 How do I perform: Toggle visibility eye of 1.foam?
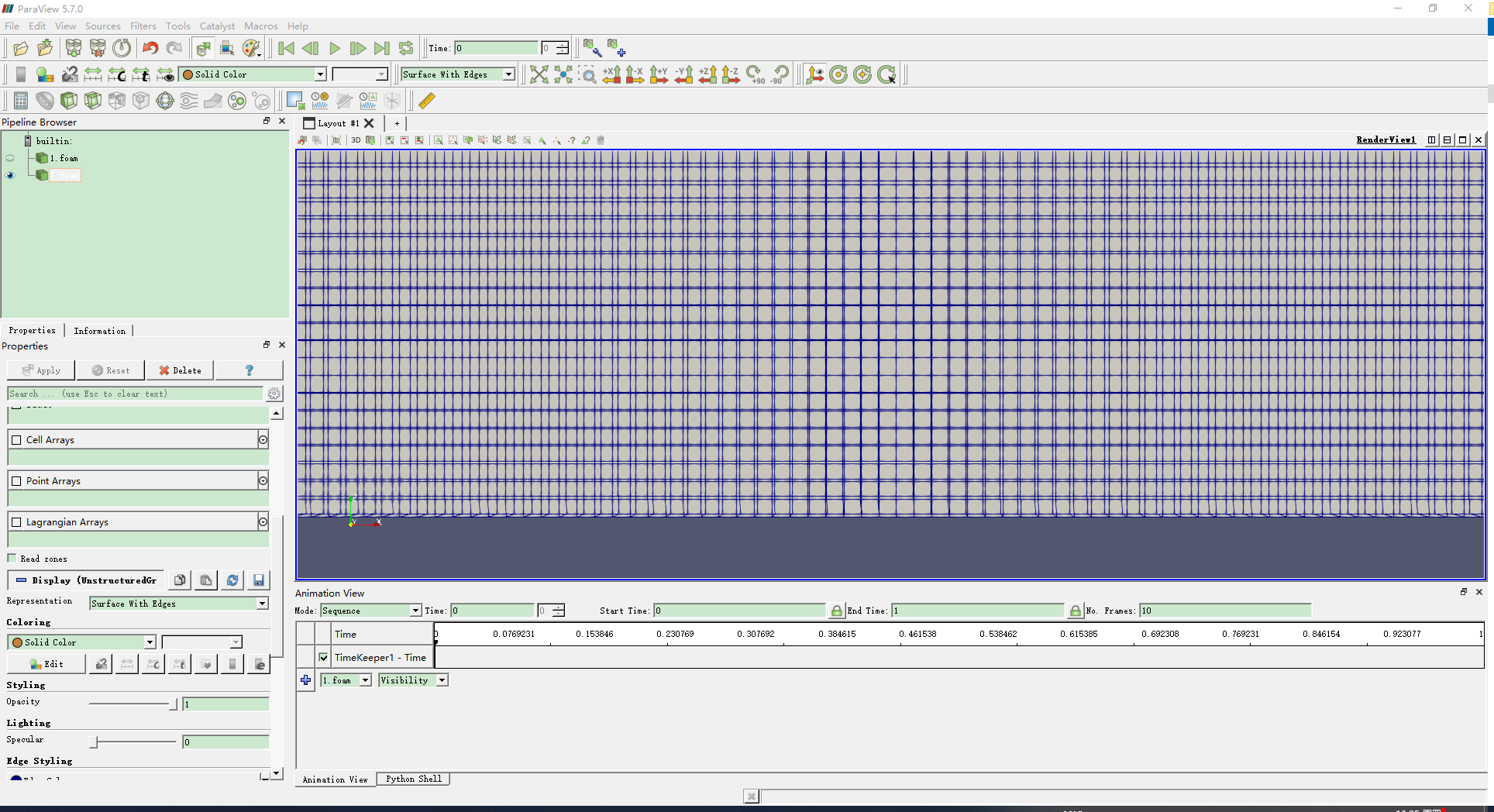pos(10,158)
